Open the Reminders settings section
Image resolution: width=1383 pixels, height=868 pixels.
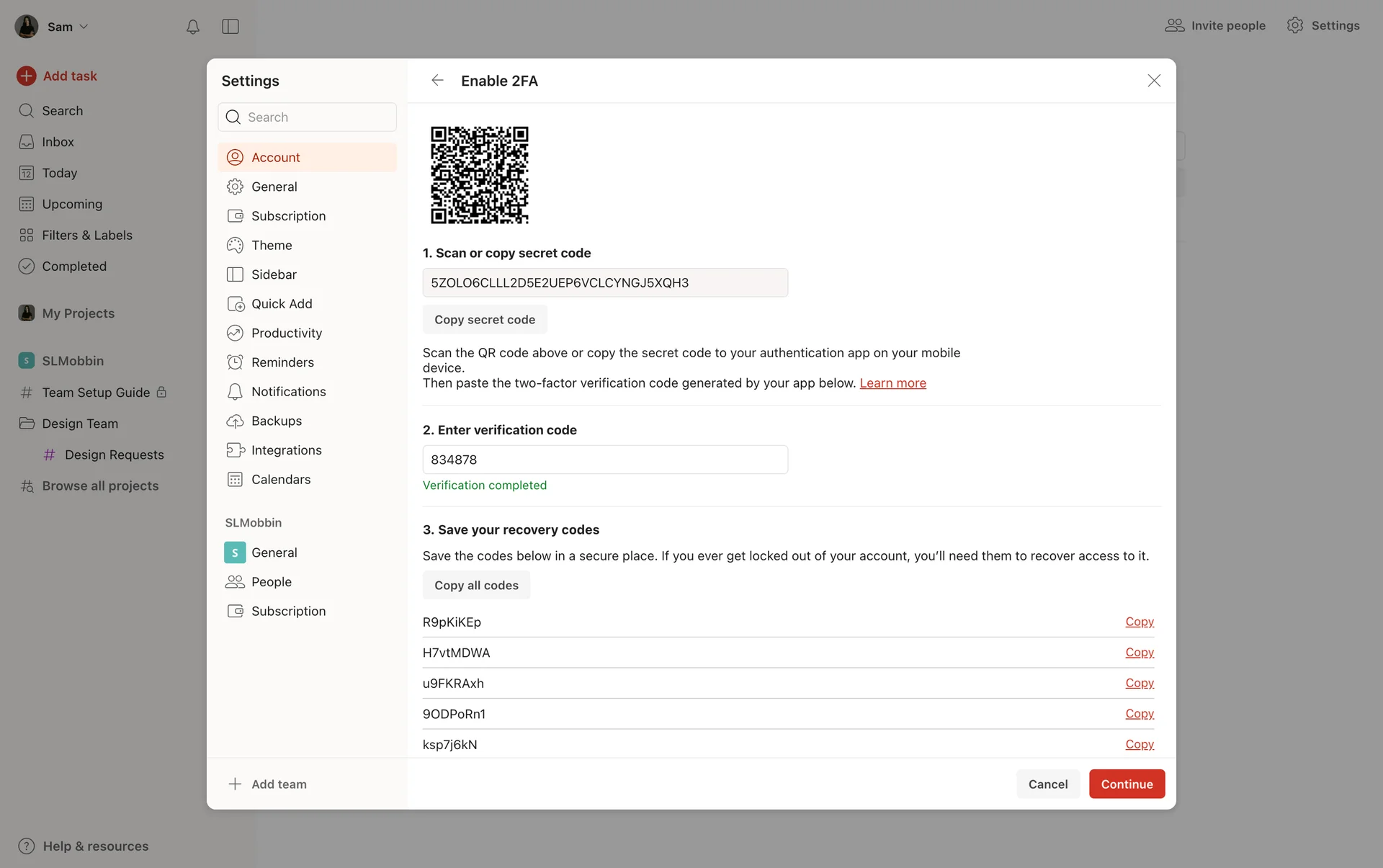pos(282,362)
